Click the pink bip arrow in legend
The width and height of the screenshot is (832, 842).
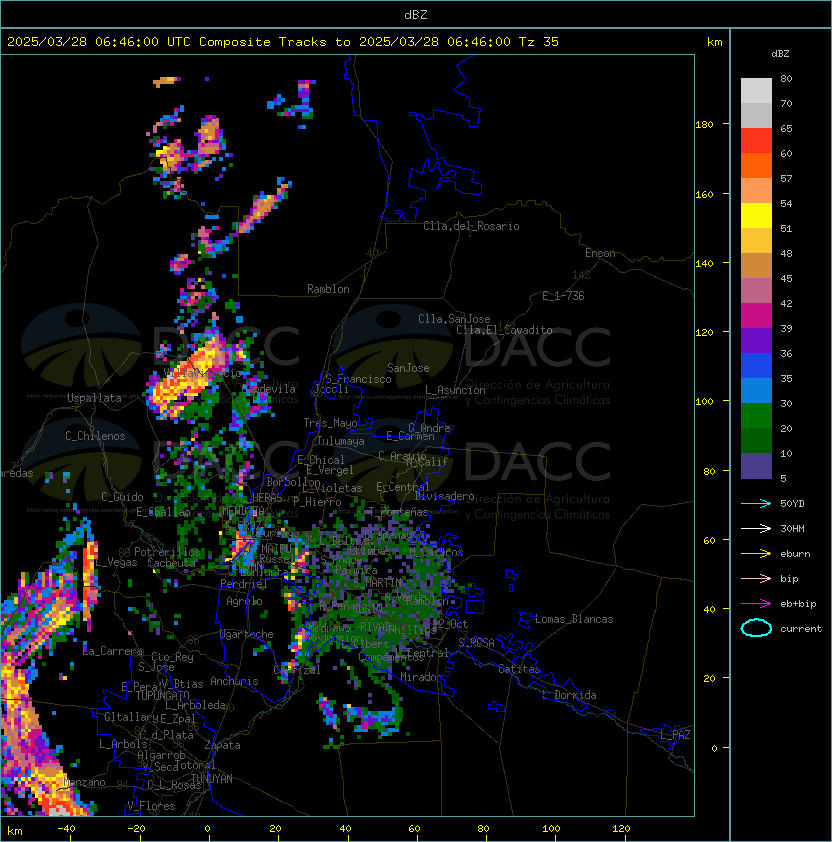coord(756,578)
